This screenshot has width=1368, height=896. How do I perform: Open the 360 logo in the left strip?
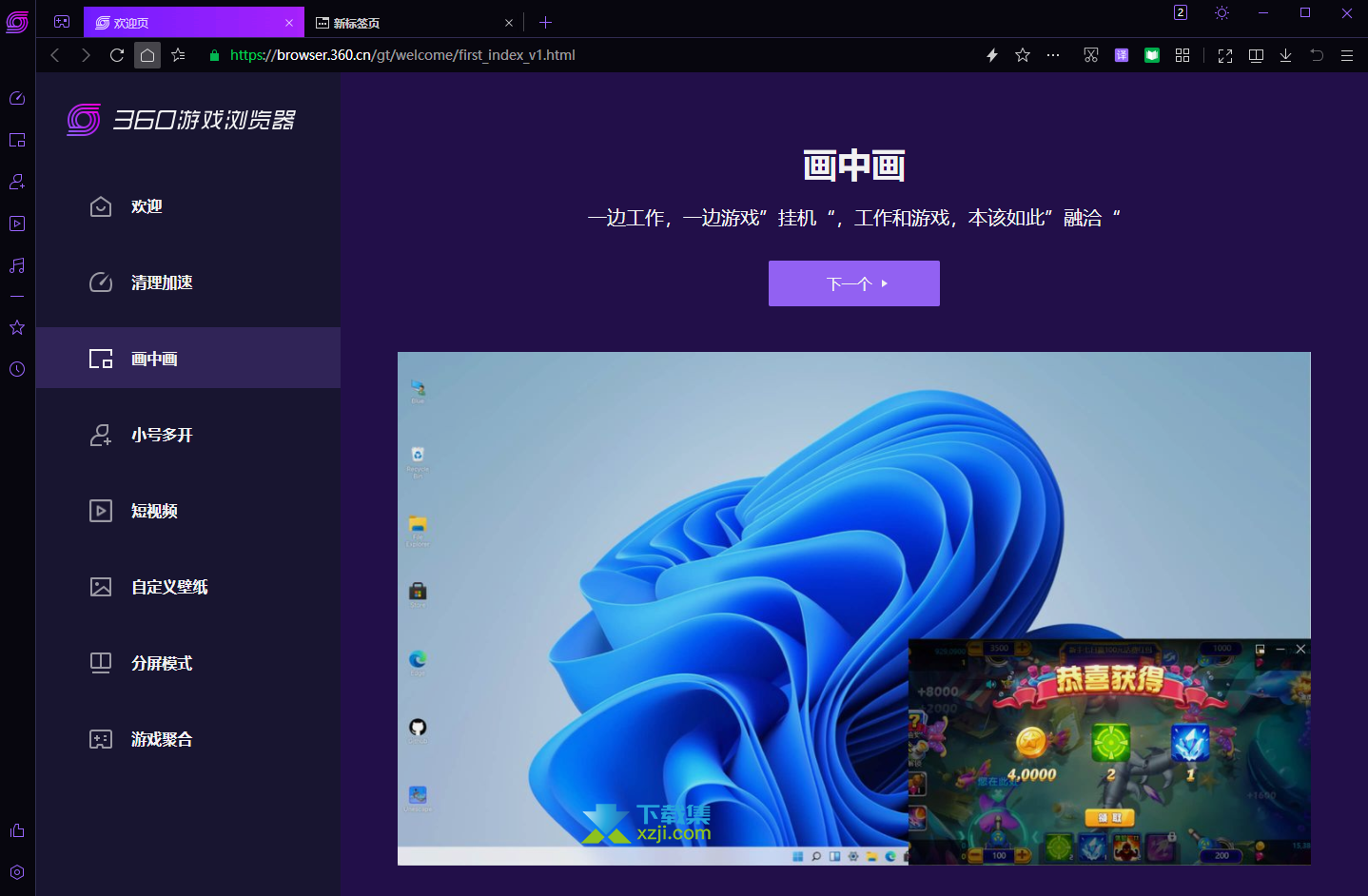point(17,22)
